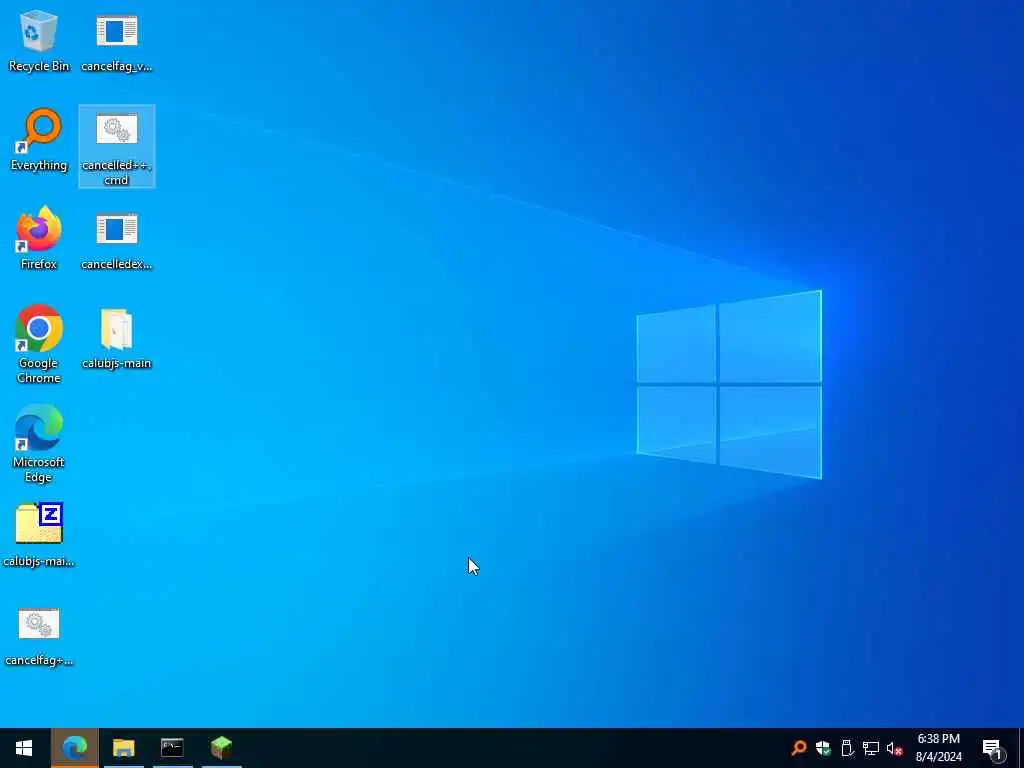
Task: Open Windows Security from the tray
Action: coord(823,748)
